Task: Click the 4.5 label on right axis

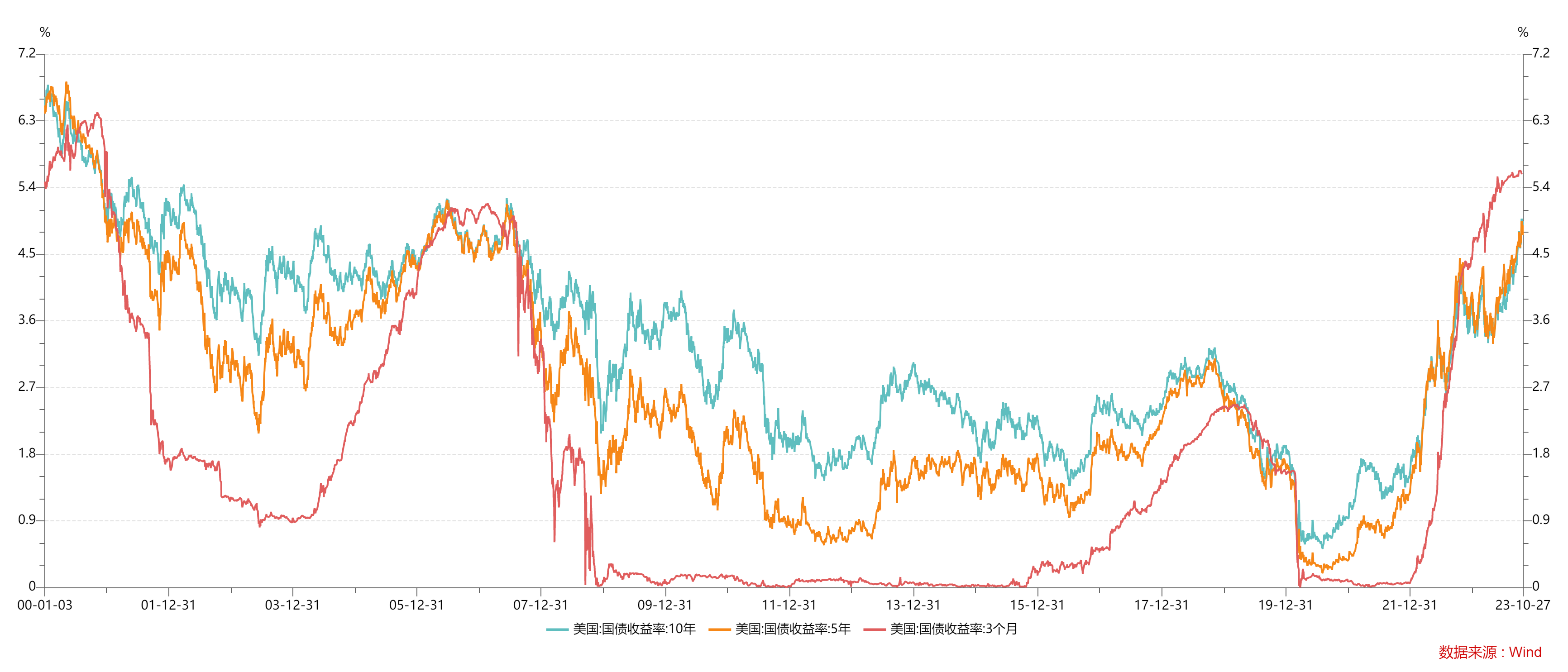Action: click(x=1540, y=253)
